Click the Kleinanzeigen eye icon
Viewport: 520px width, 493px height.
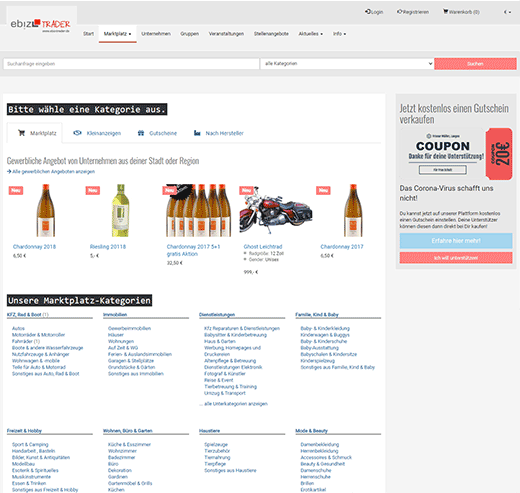(77, 133)
